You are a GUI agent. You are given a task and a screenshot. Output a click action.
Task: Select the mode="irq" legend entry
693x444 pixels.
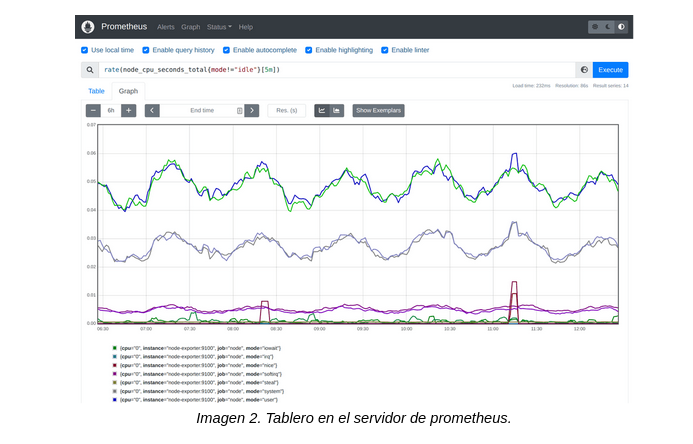tap(197, 357)
